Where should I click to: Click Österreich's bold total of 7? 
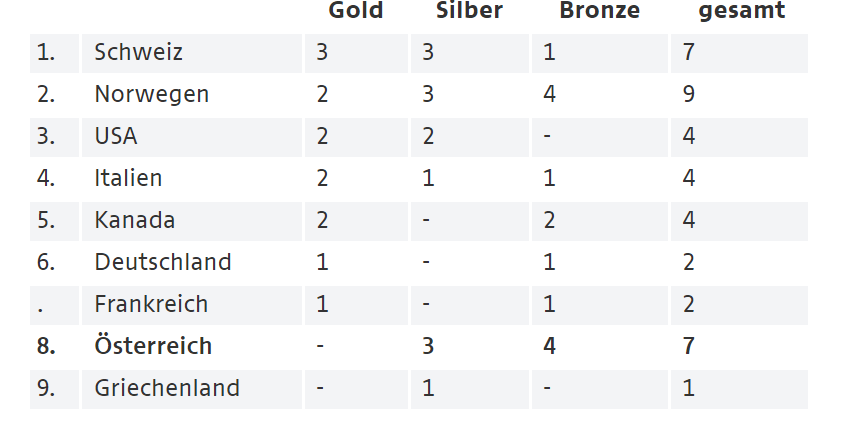pos(688,347)
